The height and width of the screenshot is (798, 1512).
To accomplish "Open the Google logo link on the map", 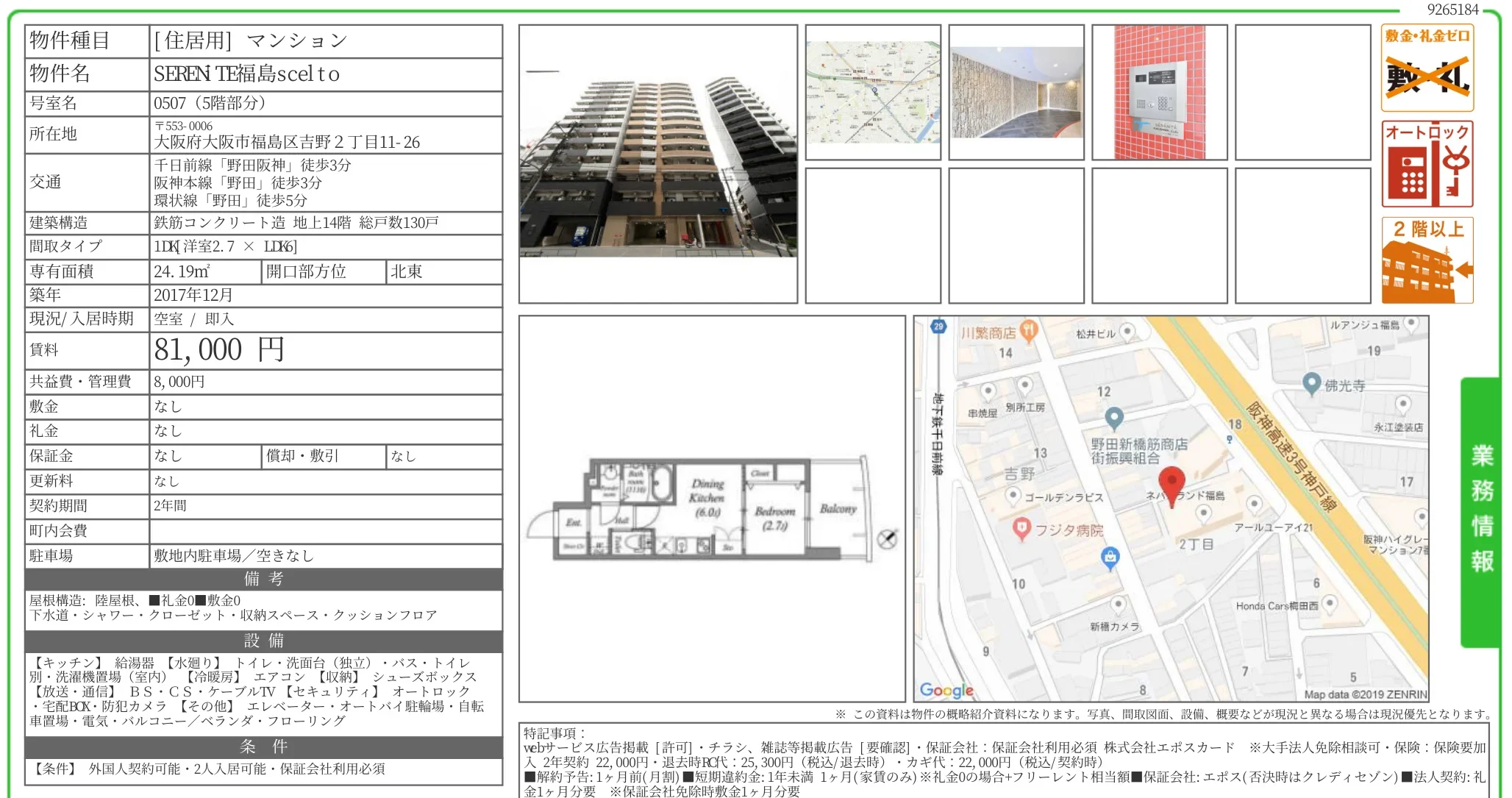I will 947,689.
